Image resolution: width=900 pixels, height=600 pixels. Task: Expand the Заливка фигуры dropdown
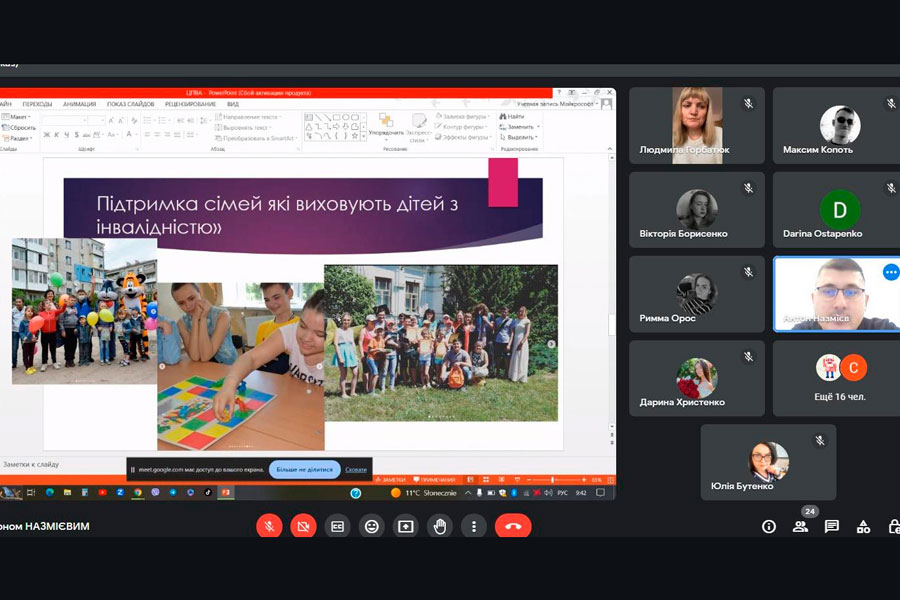pos(464,116)
